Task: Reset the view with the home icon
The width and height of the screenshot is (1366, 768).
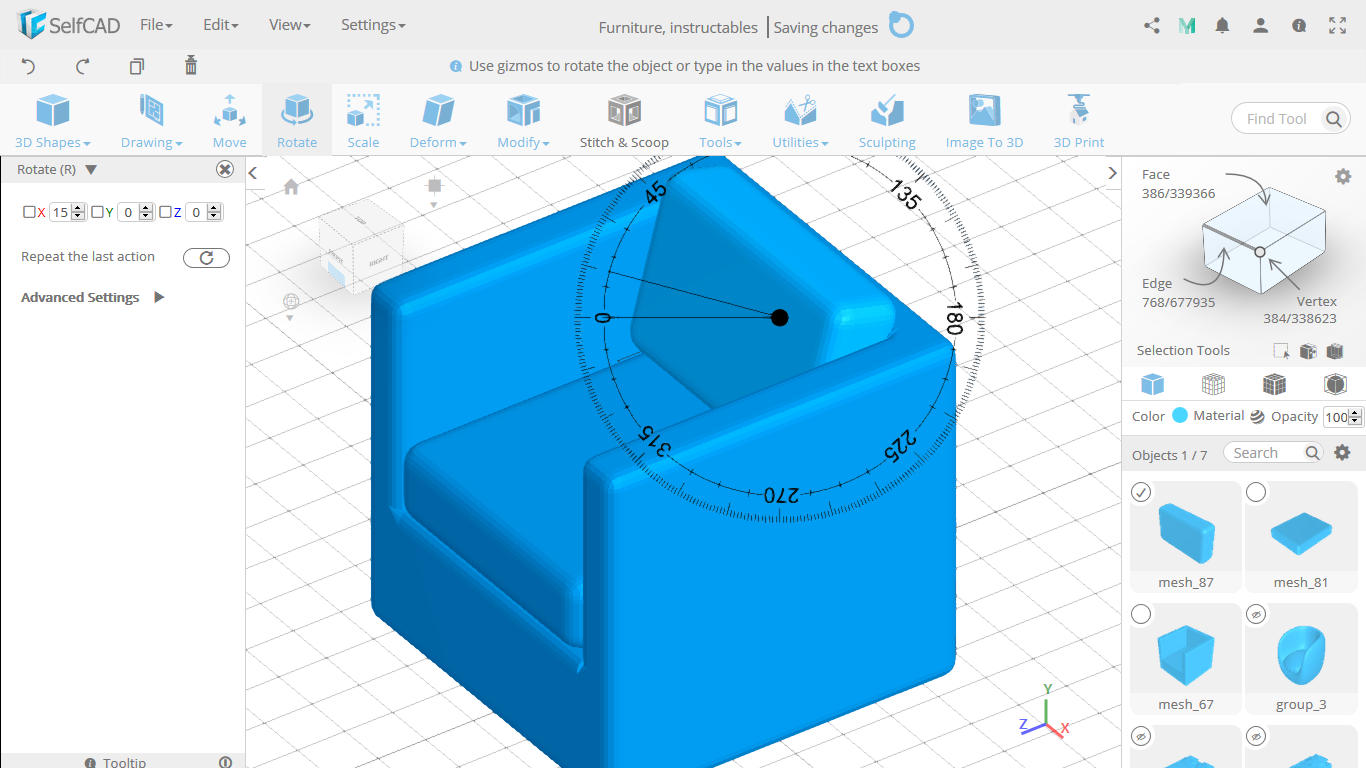Action: point(291,187)
